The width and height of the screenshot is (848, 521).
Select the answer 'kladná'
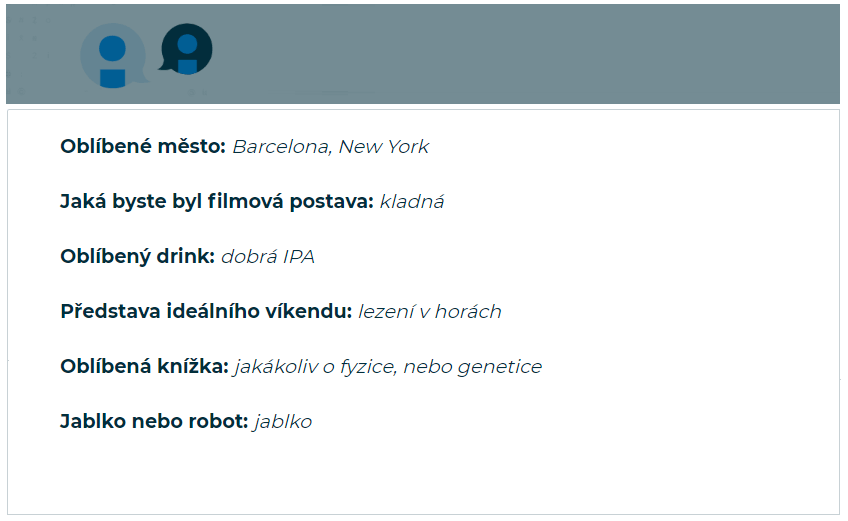[x=412, y=202]
